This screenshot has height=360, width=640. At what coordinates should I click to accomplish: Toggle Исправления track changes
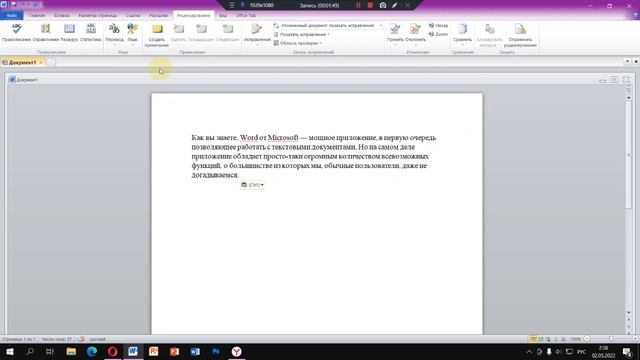257,33
